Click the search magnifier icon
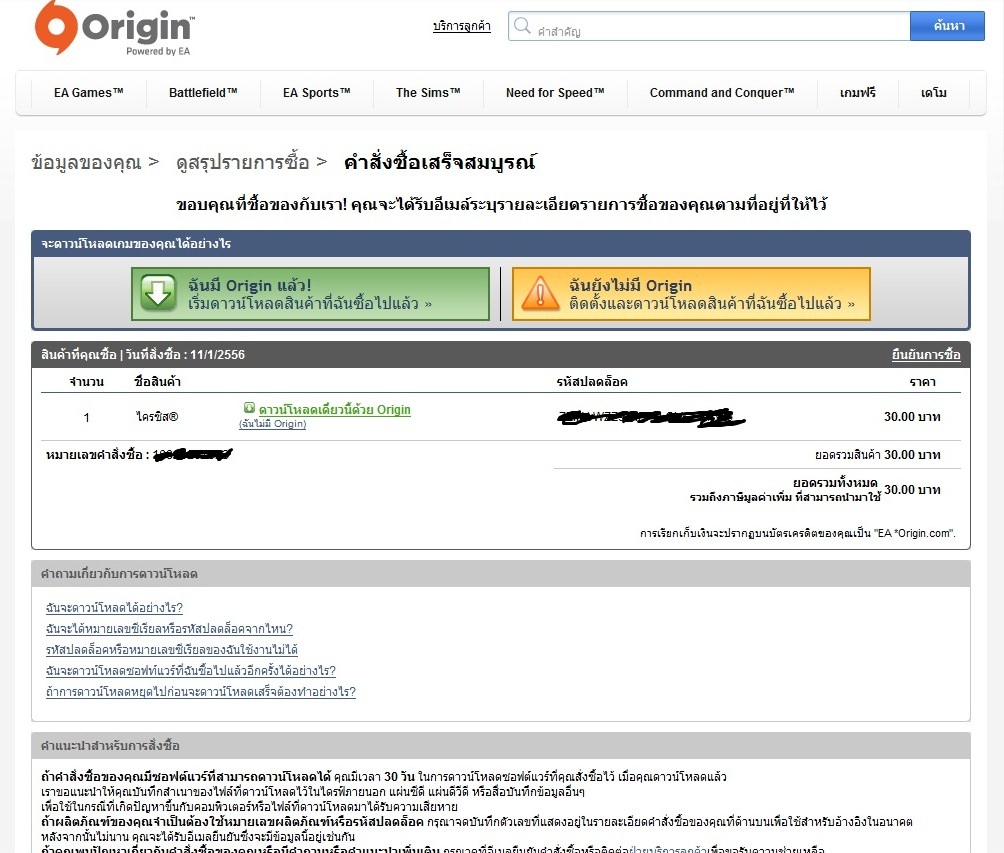1004x853 pixels. 522,26
